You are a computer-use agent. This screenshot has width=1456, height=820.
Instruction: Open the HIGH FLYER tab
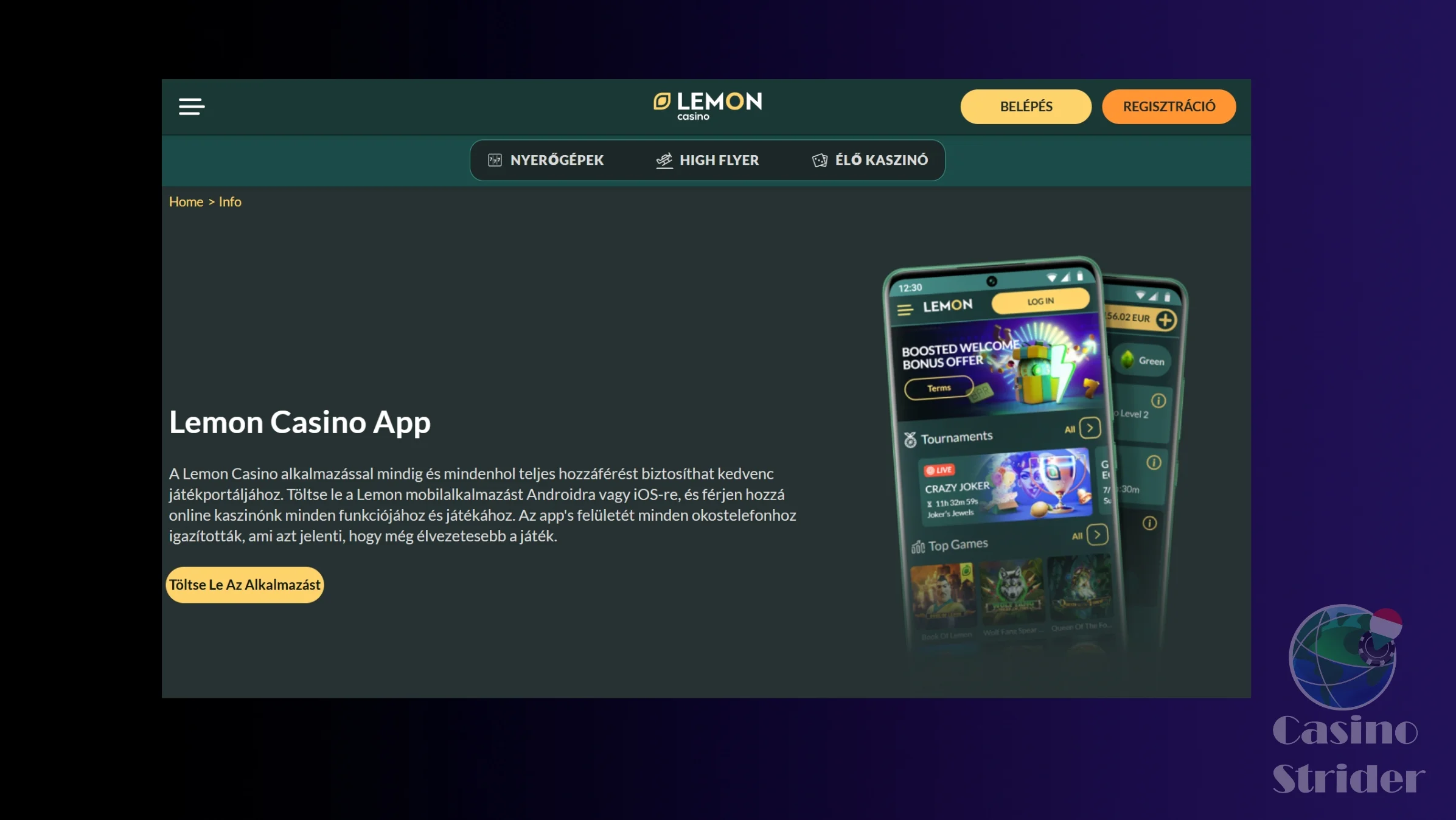[708, 160]
